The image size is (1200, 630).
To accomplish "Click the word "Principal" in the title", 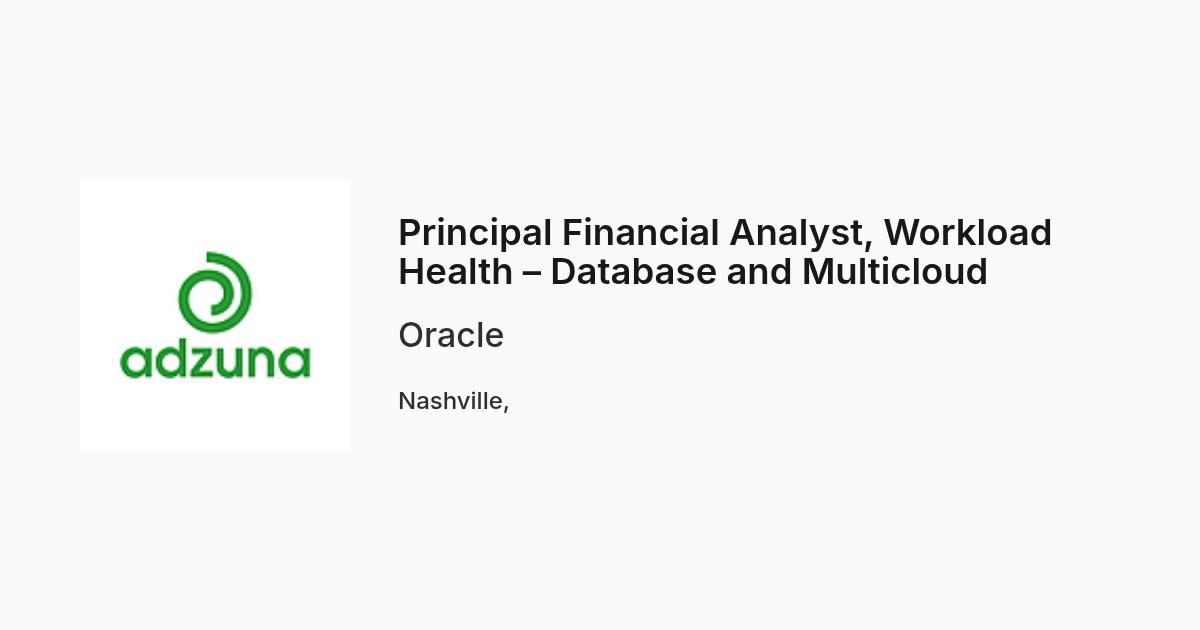I will point(475,233).
